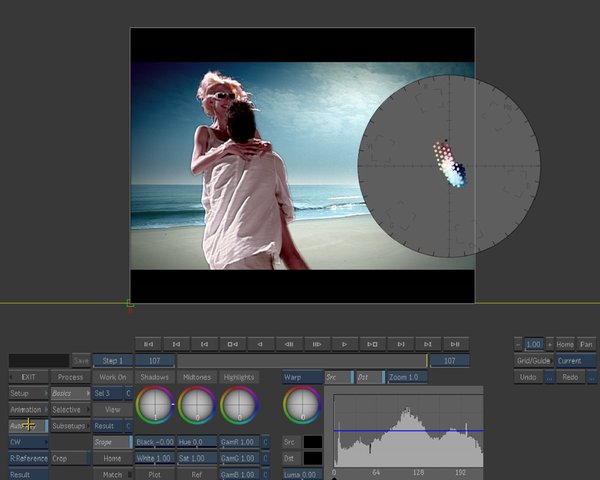The height and width of the screenshot is (480, 600).
Task: Jump to the first frame
Action: point(148,343)
